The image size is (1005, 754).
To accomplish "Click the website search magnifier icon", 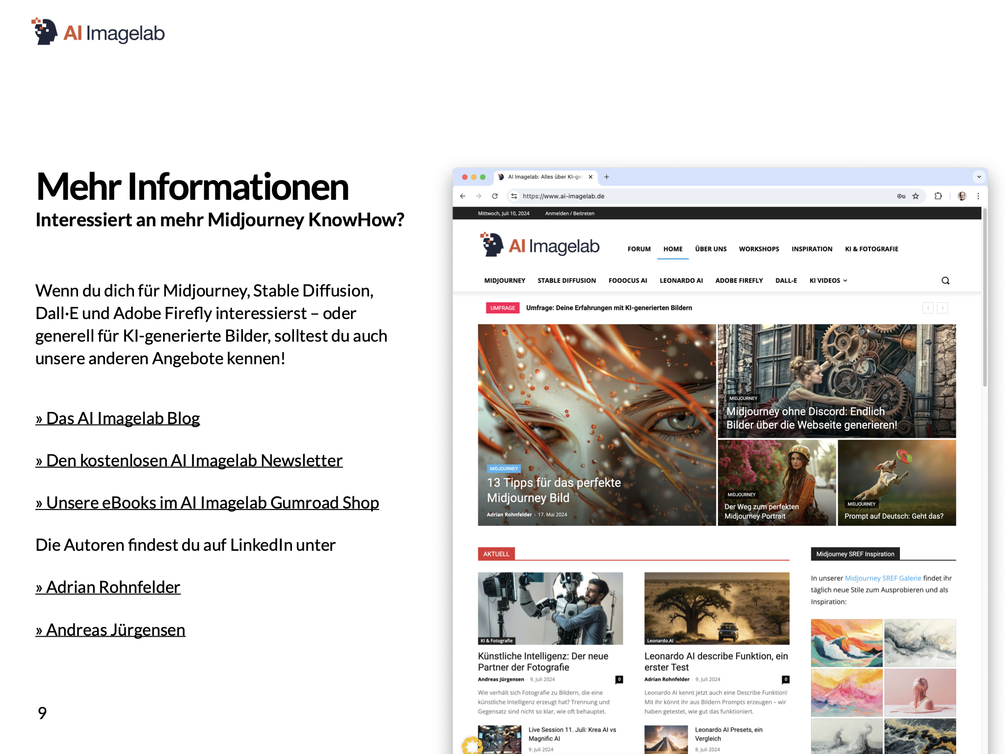I will (945, 281).
